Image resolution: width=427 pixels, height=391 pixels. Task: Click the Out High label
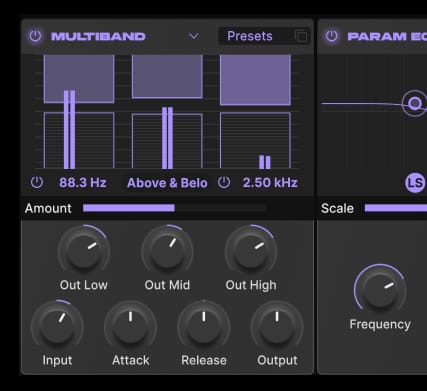pos(251,285)
